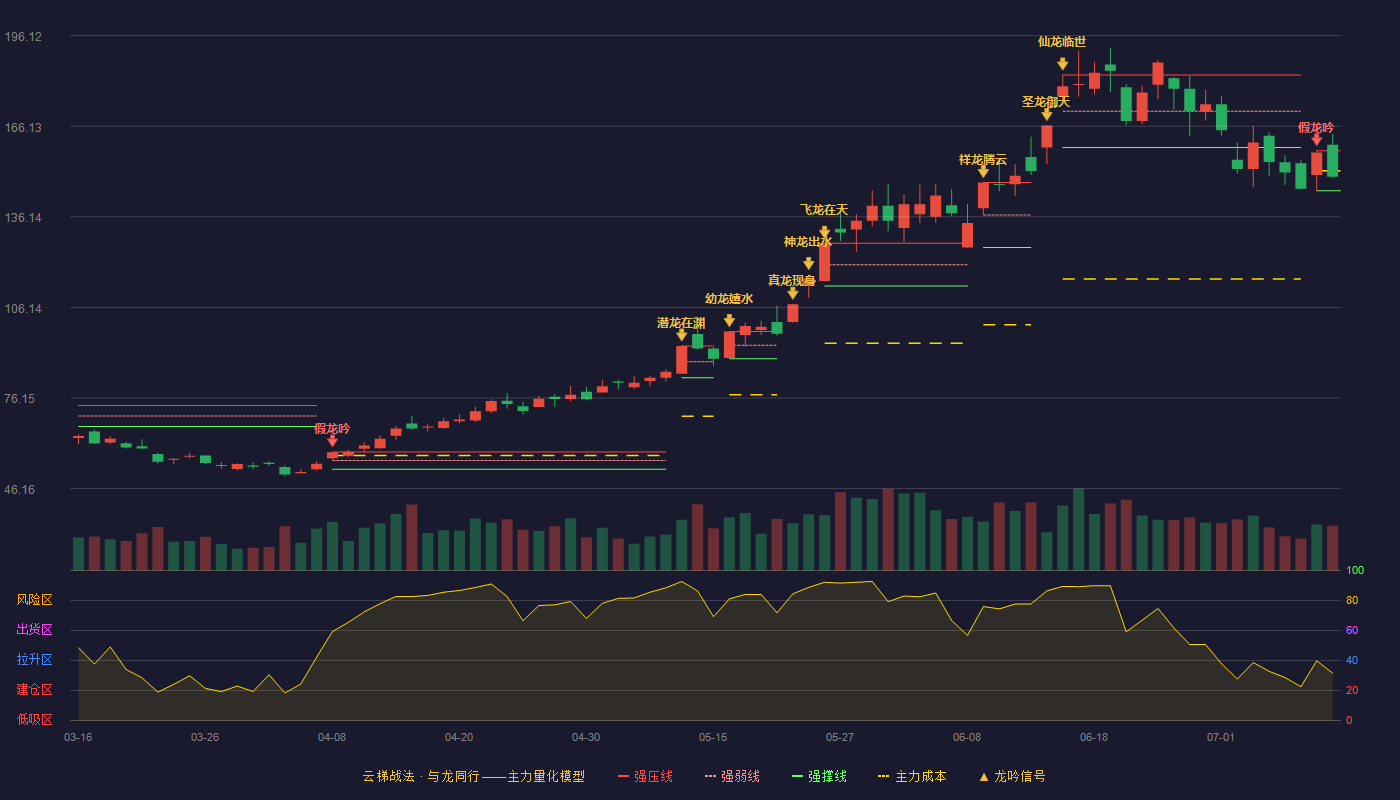Click the 05-27 date axis label
The image size is (1400, 800).
(840, 737)
